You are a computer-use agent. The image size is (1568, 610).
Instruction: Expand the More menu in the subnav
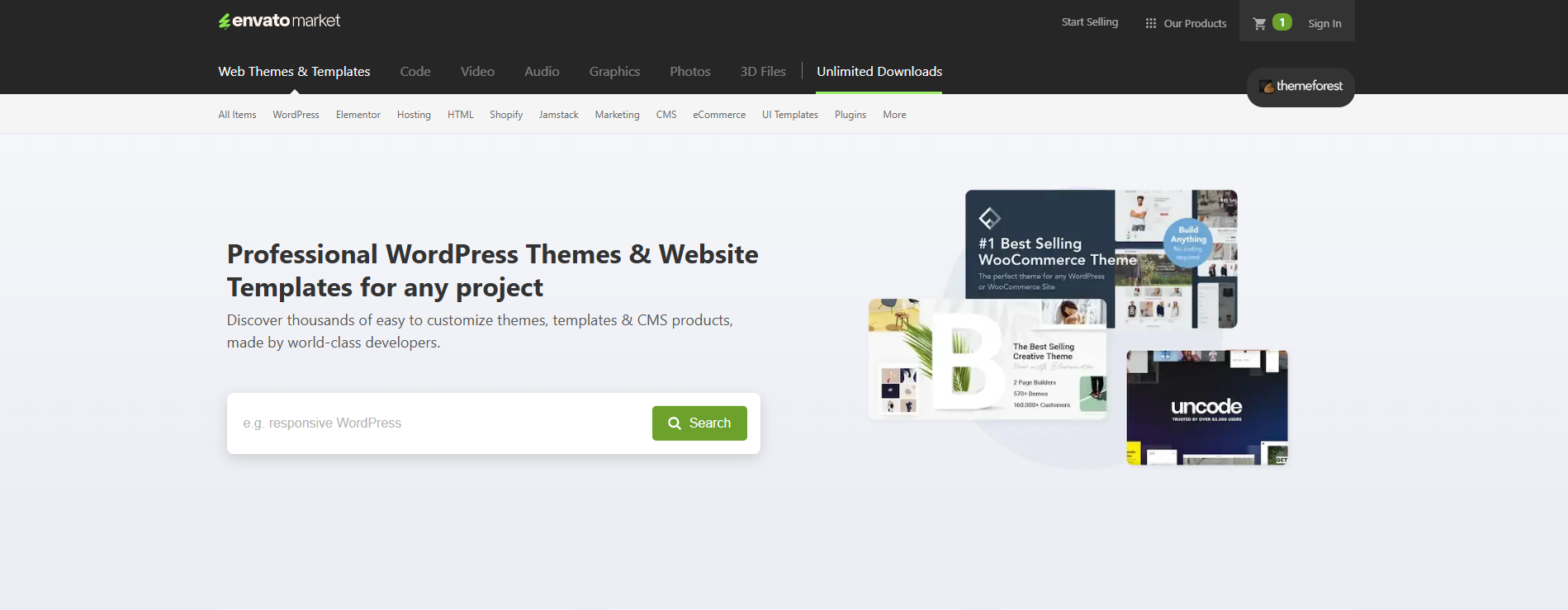pyautogui.click(x=894, y=115)
